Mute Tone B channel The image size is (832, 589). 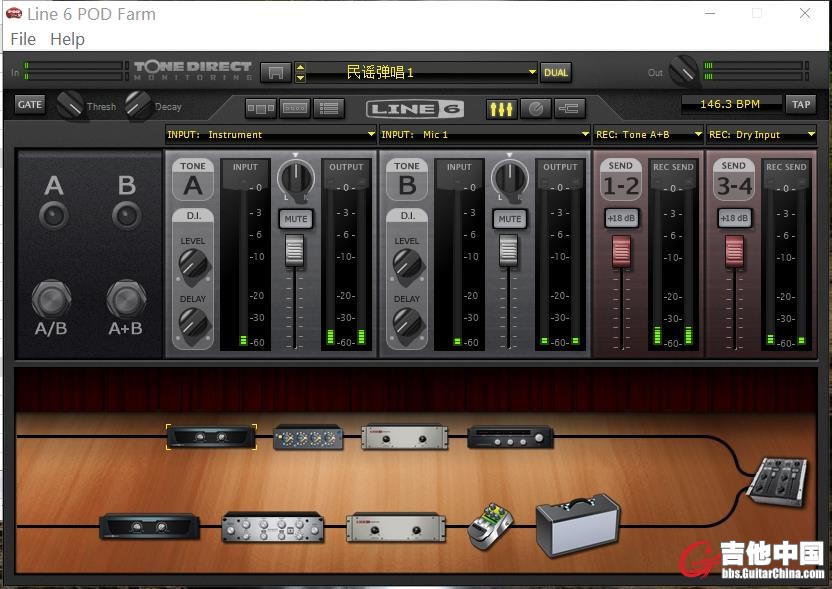509,219
